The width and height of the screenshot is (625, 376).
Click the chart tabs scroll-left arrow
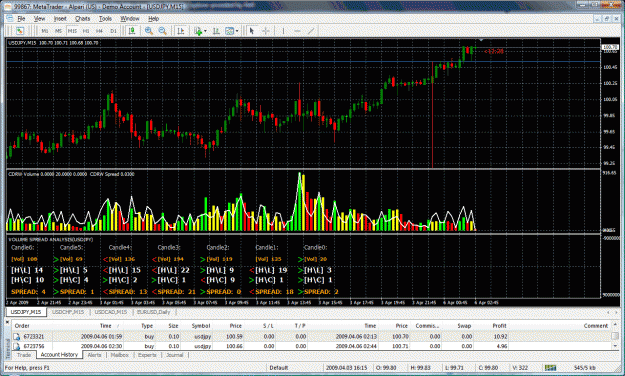(x=608, y=312)
